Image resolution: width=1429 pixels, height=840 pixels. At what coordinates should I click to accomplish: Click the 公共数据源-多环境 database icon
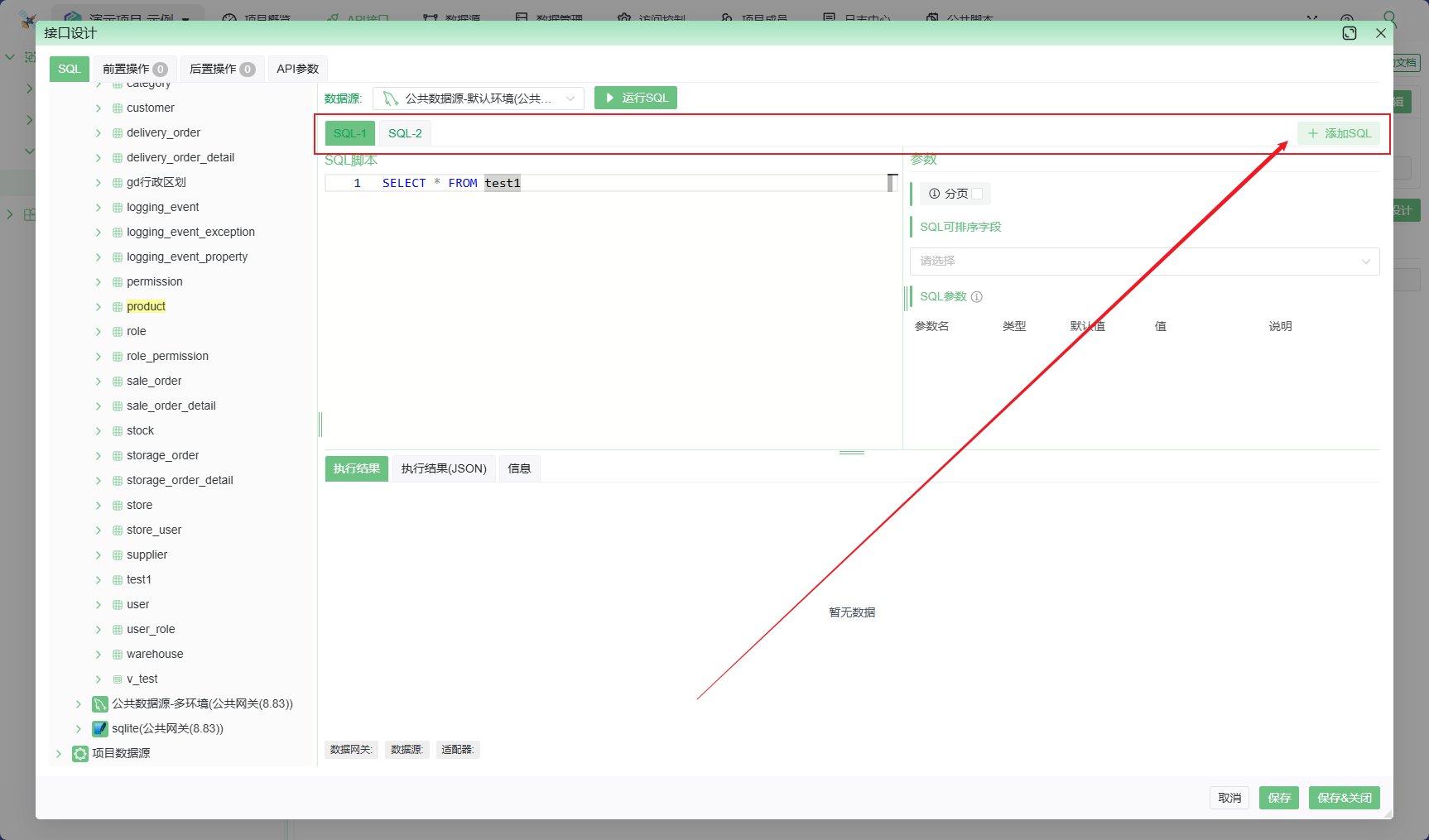pyautogui.click(x=100, y=704)
